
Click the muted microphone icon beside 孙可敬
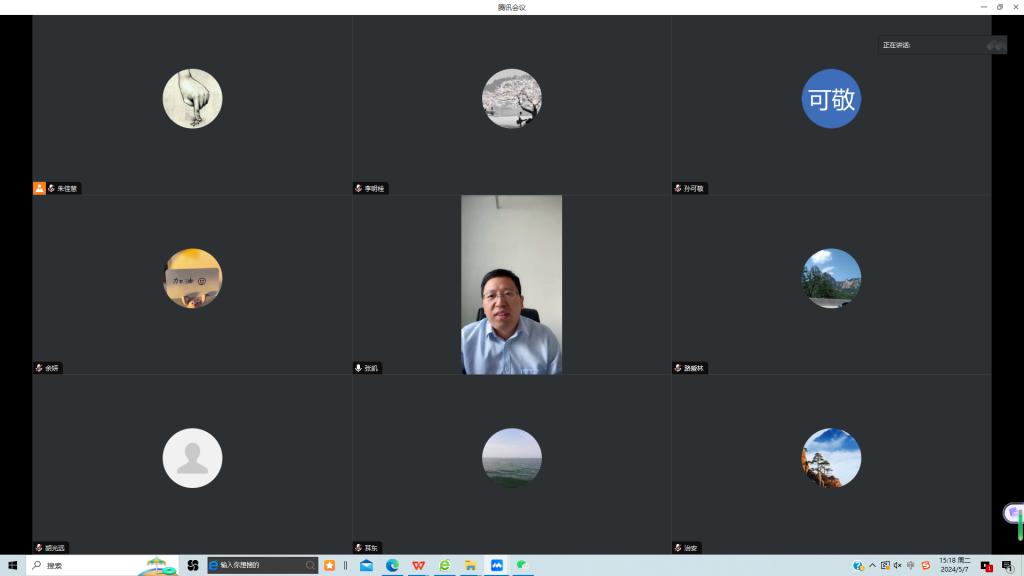tap(678, 188)
